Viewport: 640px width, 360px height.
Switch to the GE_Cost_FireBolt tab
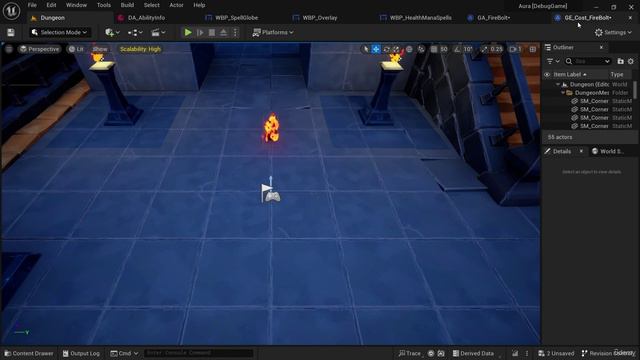coord(588,18)
